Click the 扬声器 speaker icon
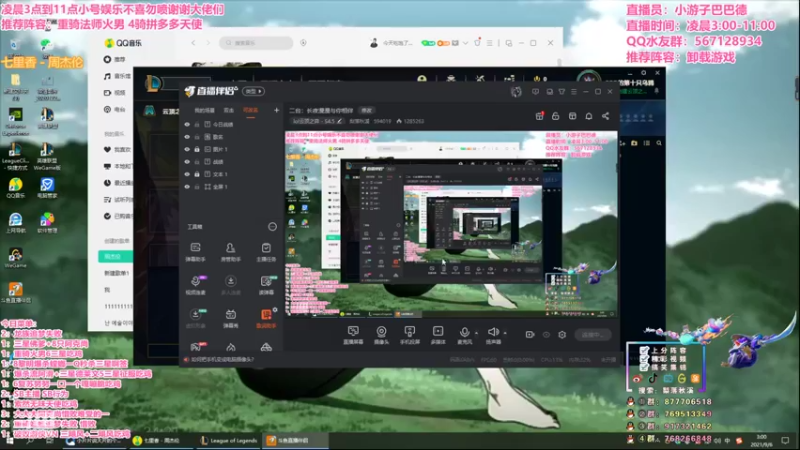The image size is (800, 450). [x=493, y=332]
